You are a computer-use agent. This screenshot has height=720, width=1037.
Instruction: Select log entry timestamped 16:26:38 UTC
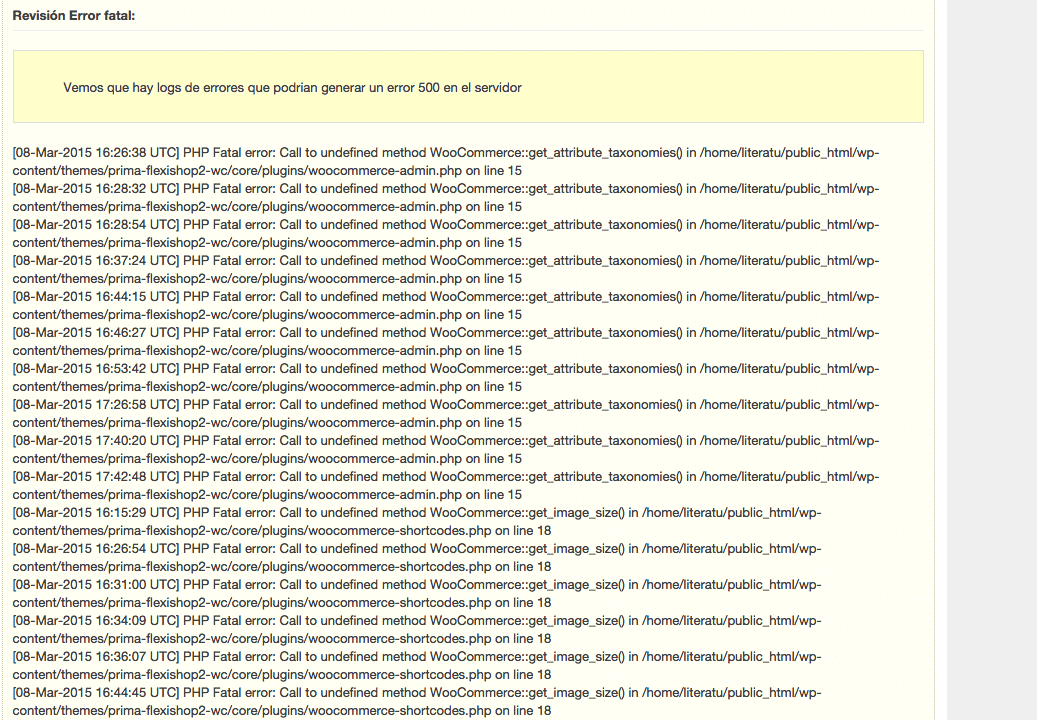[446, 161]
